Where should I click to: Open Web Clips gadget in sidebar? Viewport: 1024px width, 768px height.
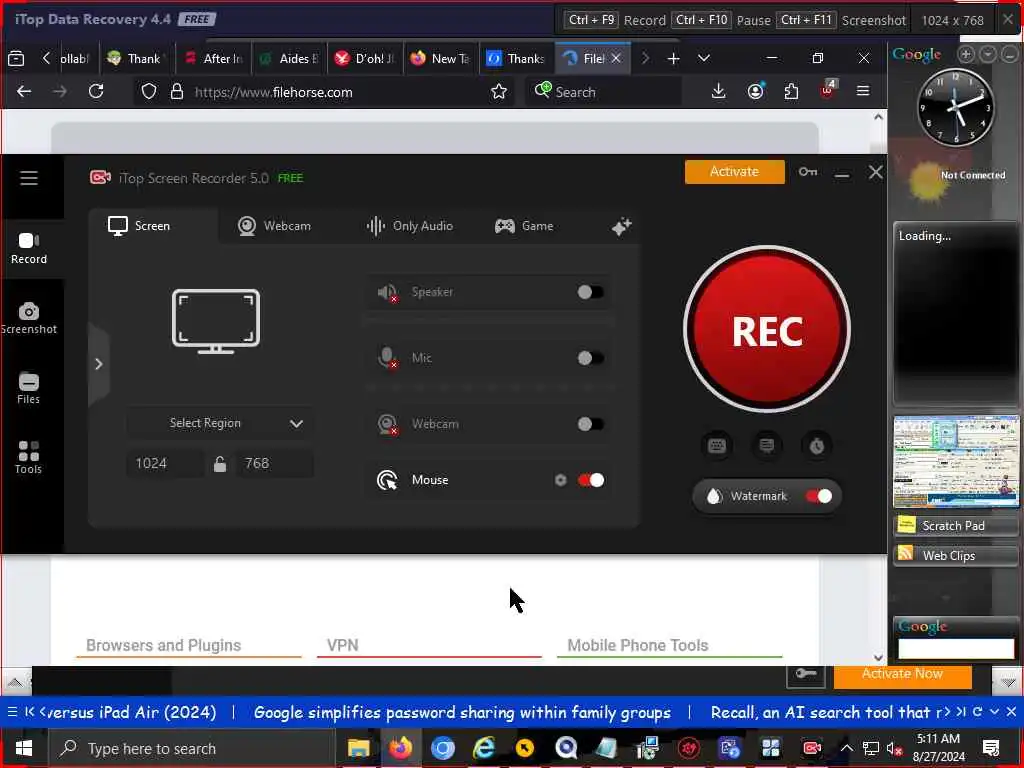click(955, 555)
